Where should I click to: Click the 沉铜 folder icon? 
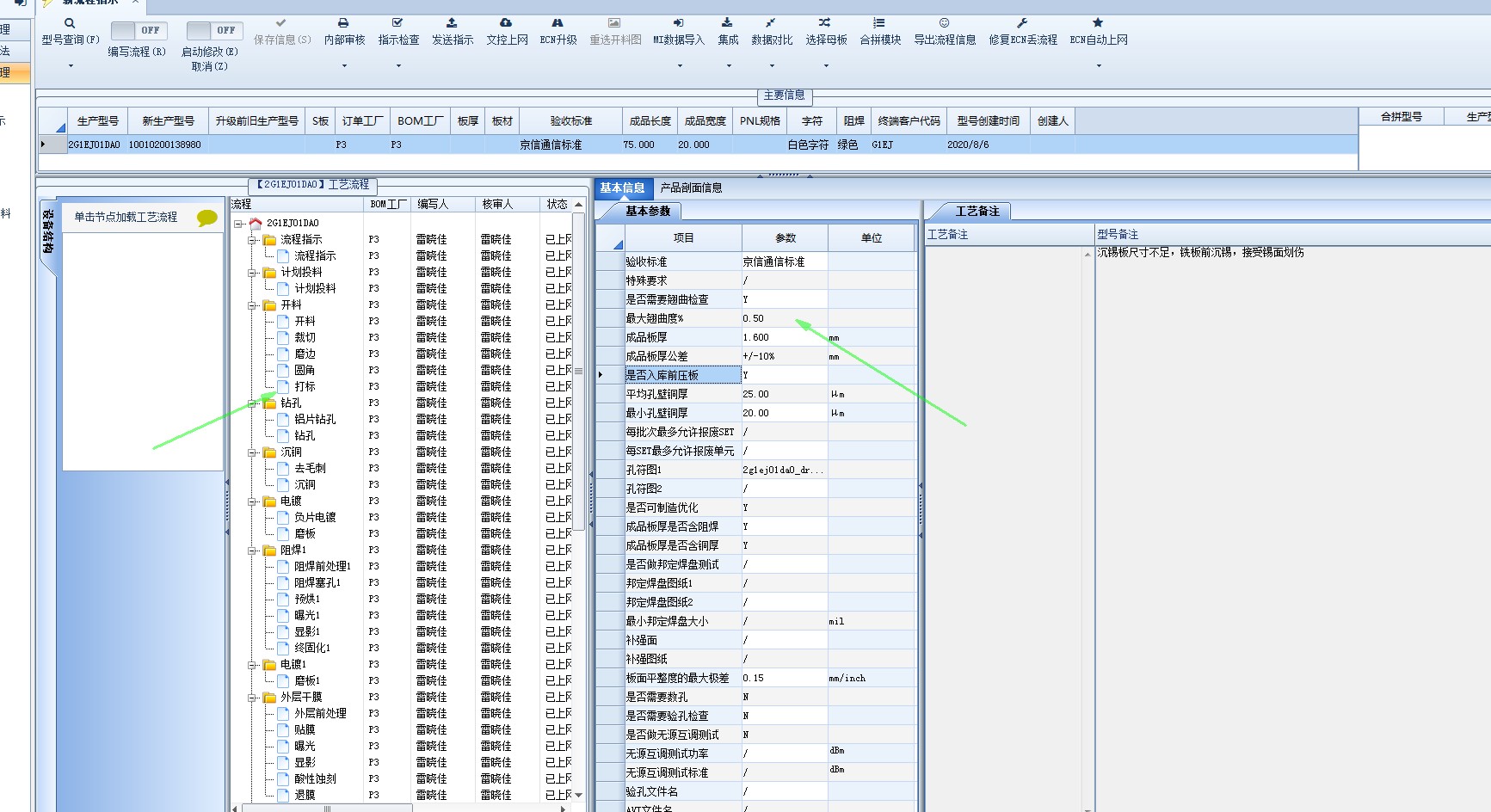(270, 452)
